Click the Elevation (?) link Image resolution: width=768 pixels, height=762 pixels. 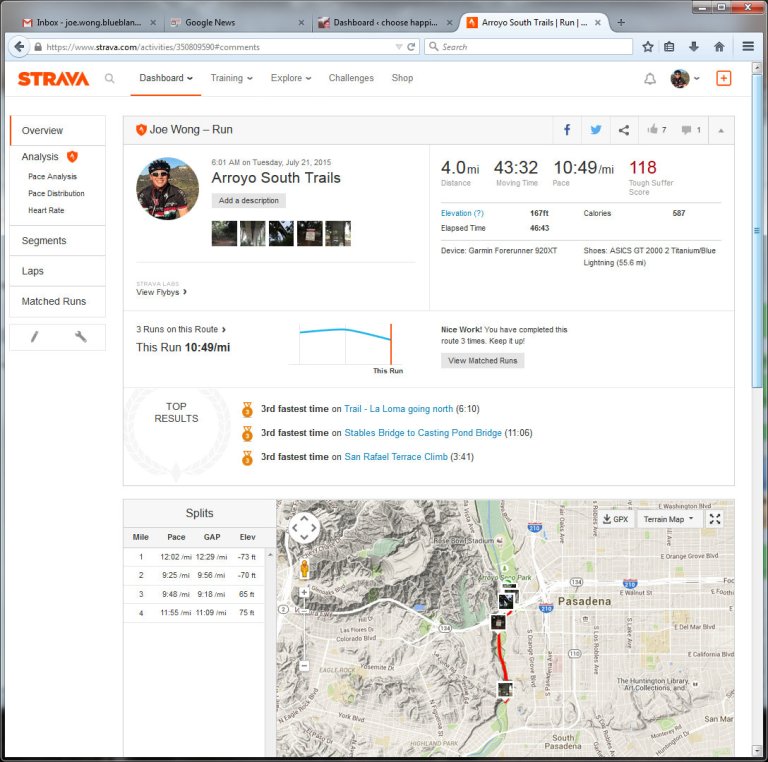pyautogui.click(x=462, y=213)
